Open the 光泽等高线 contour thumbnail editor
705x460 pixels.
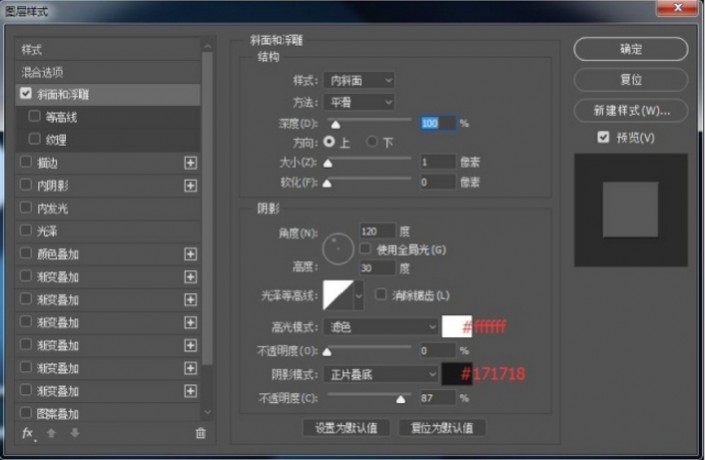[x=338, y=295]
